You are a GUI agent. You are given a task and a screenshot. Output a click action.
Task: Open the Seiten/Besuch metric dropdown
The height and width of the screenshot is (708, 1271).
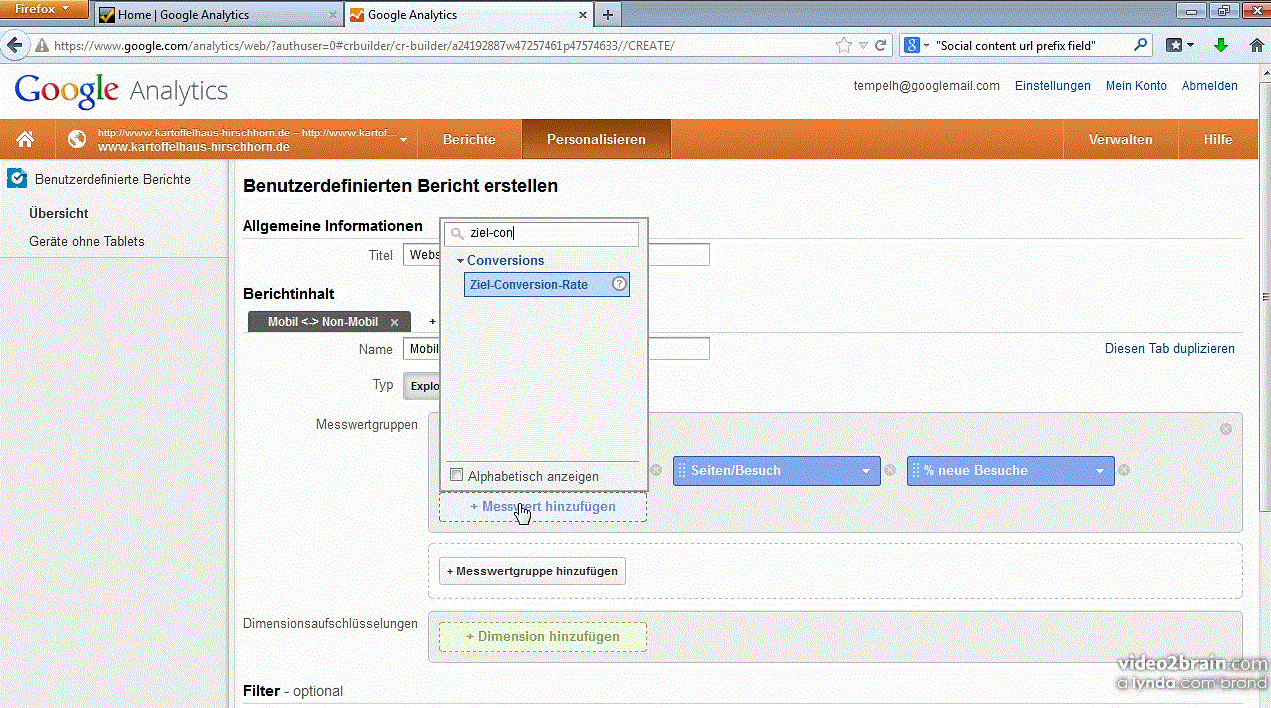click(866, 471)
